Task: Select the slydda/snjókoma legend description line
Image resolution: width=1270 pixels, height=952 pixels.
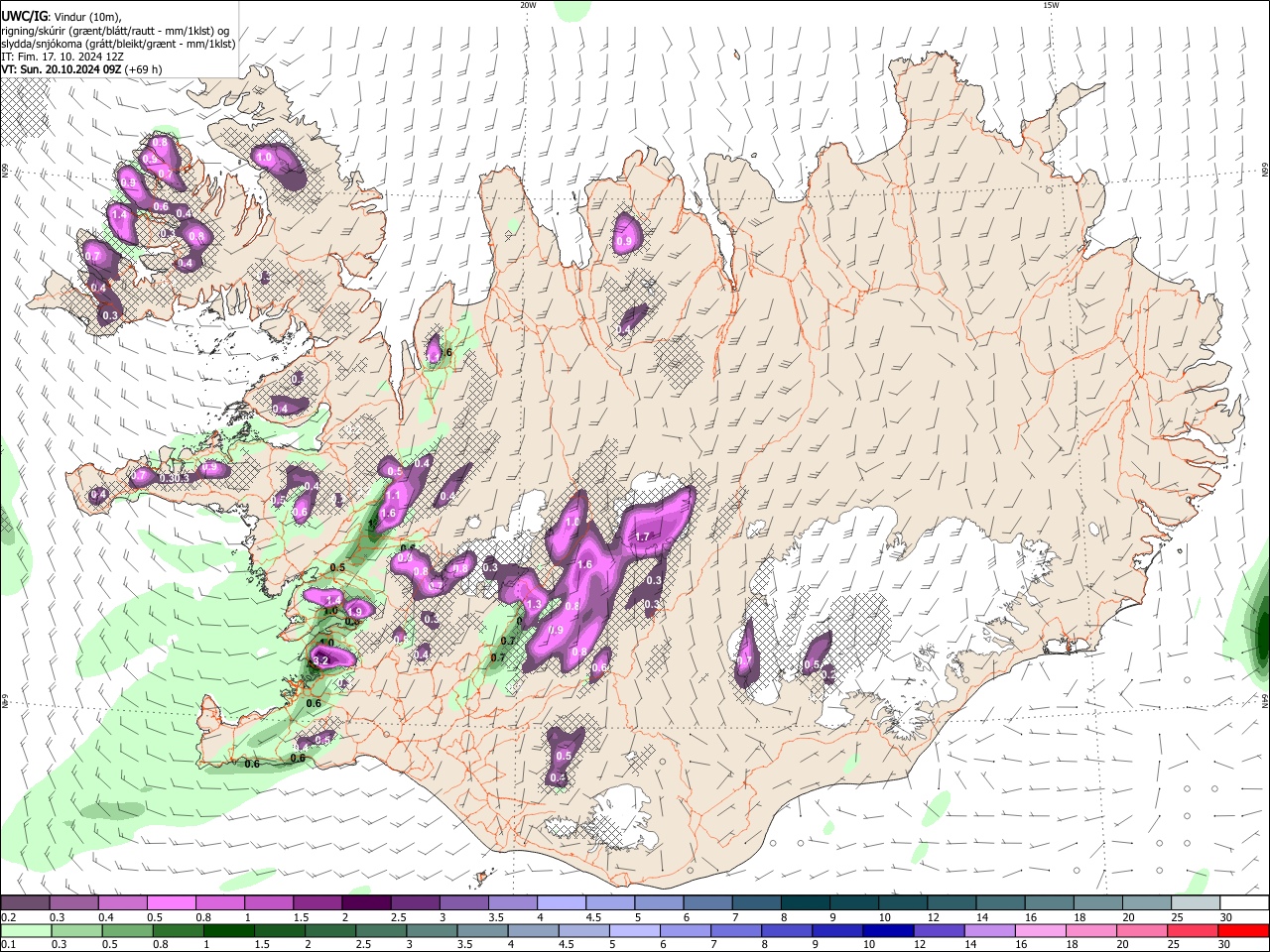Action: coord(118,44)
